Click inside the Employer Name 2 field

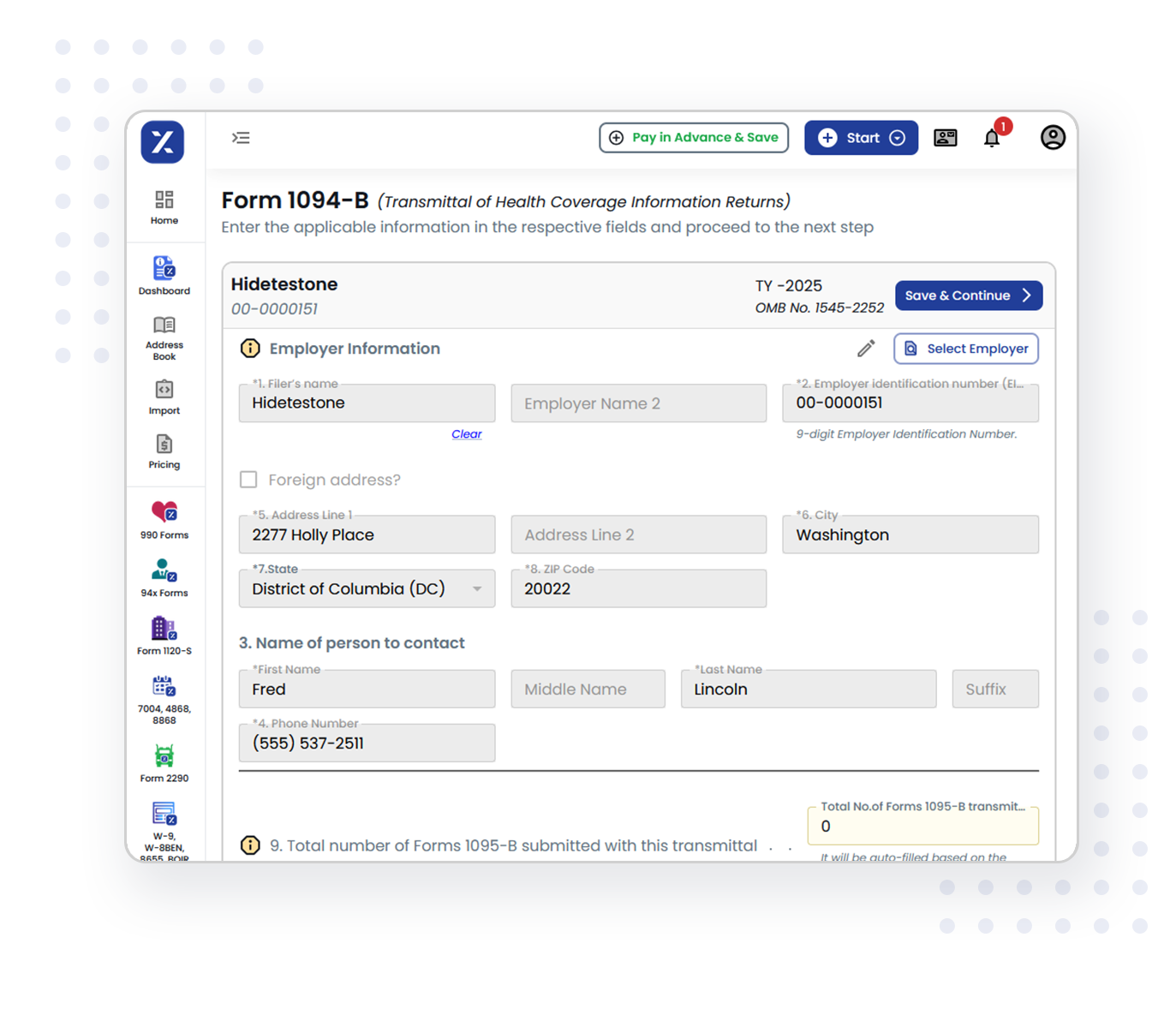coord(638,403)
